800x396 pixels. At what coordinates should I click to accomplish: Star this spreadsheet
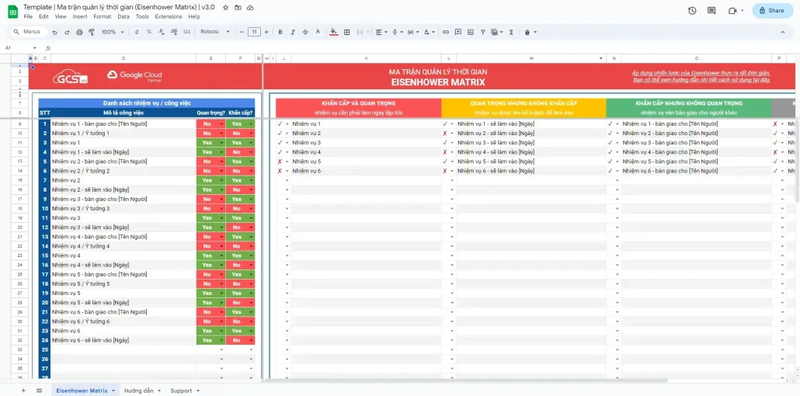click(226, 8)
